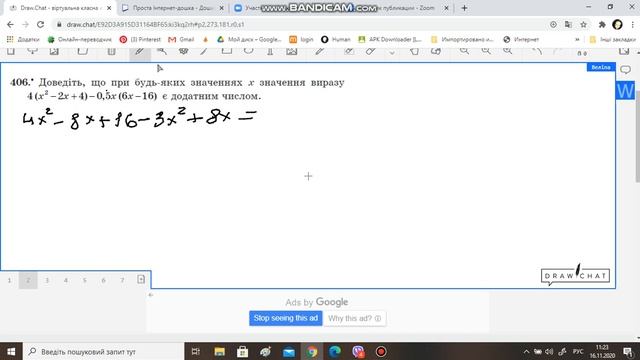Image resolution: width=640 pixels, height=360 pixels.
Task: Expand hidden bookmarks chevron
Action: click(x=577, y=39)
